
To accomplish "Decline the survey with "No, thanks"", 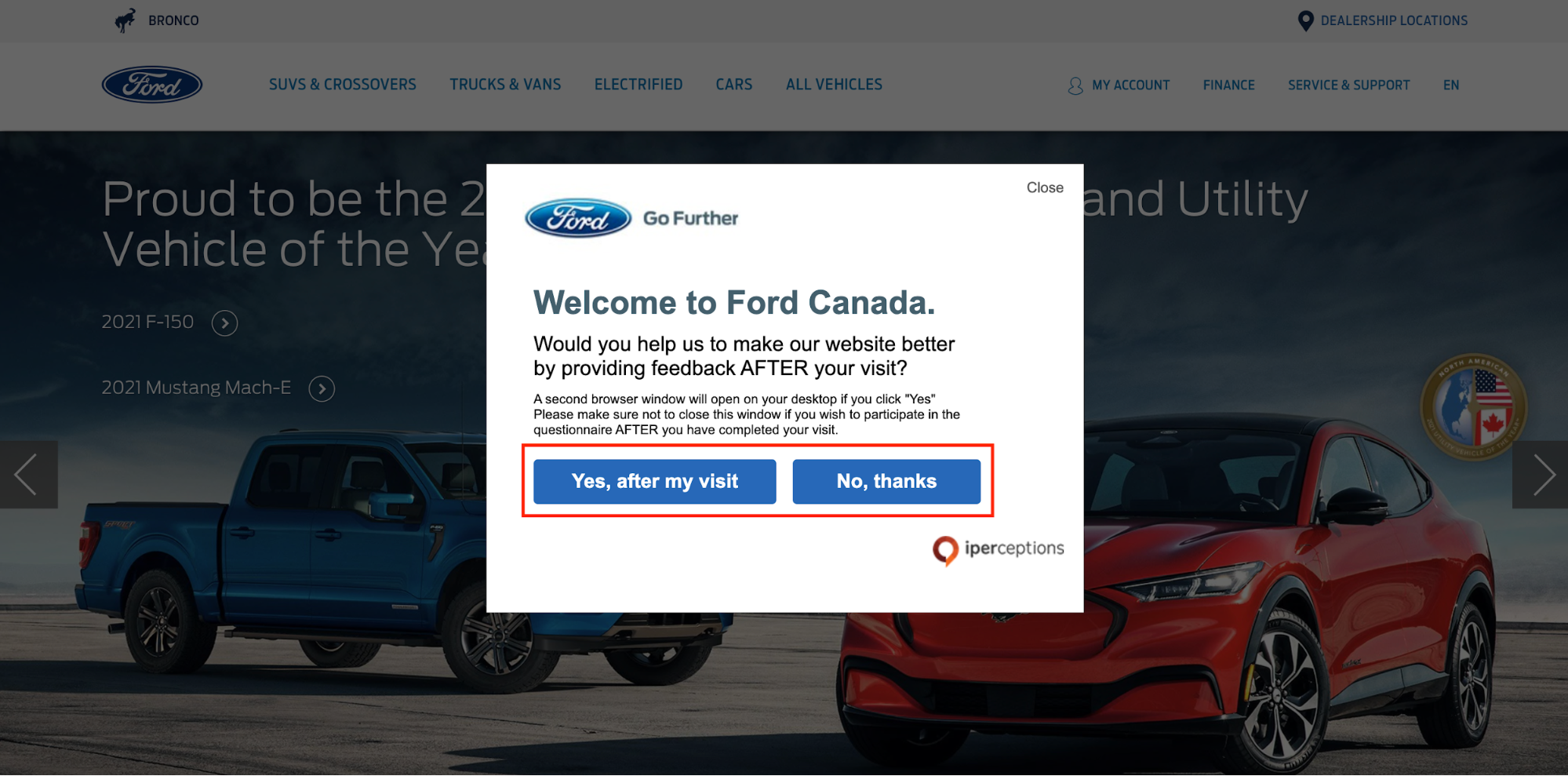I will [886, 481].
